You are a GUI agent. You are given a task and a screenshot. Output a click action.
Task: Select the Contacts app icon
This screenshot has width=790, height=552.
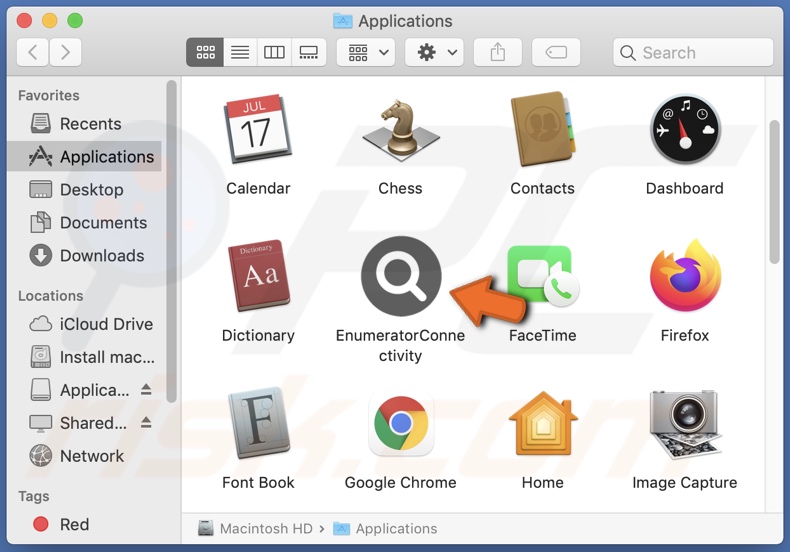[543, 129]
